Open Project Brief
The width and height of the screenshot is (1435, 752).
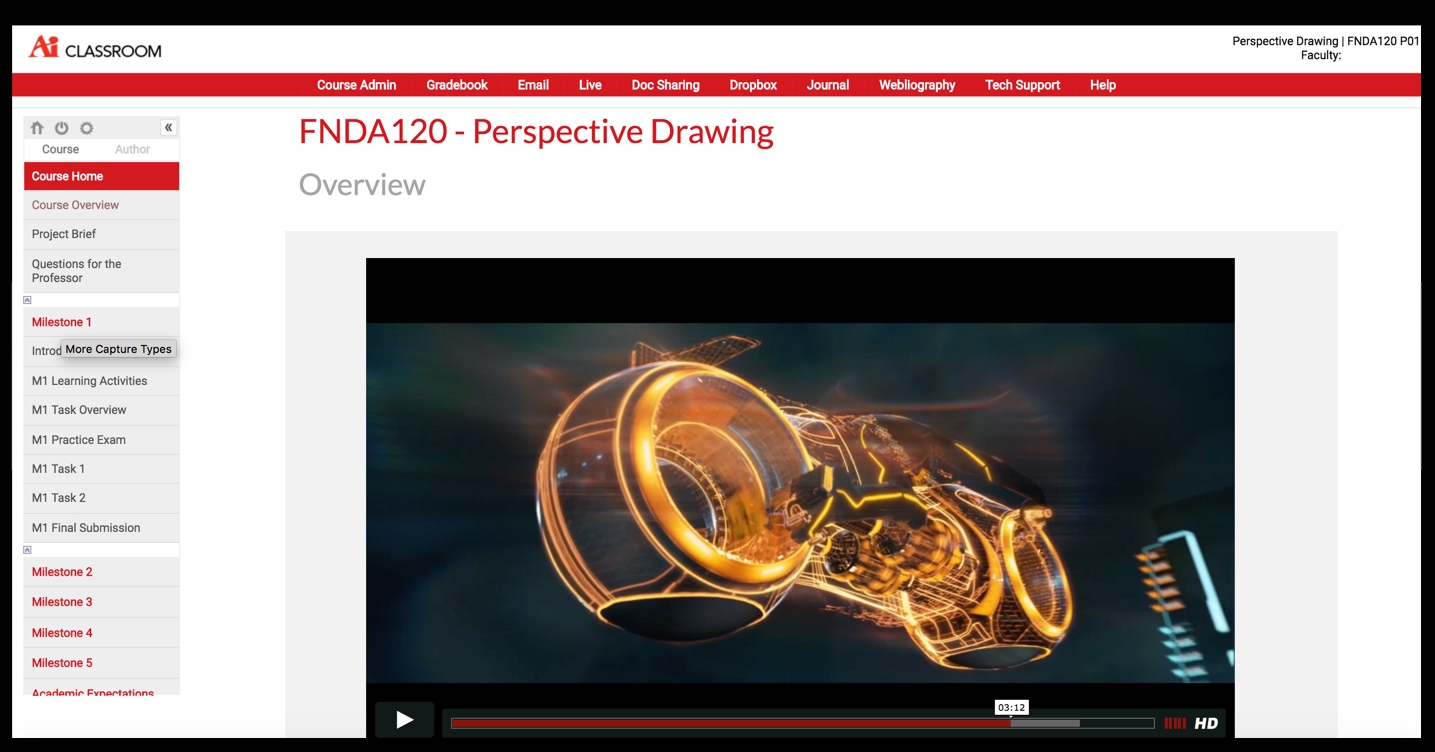101,234
